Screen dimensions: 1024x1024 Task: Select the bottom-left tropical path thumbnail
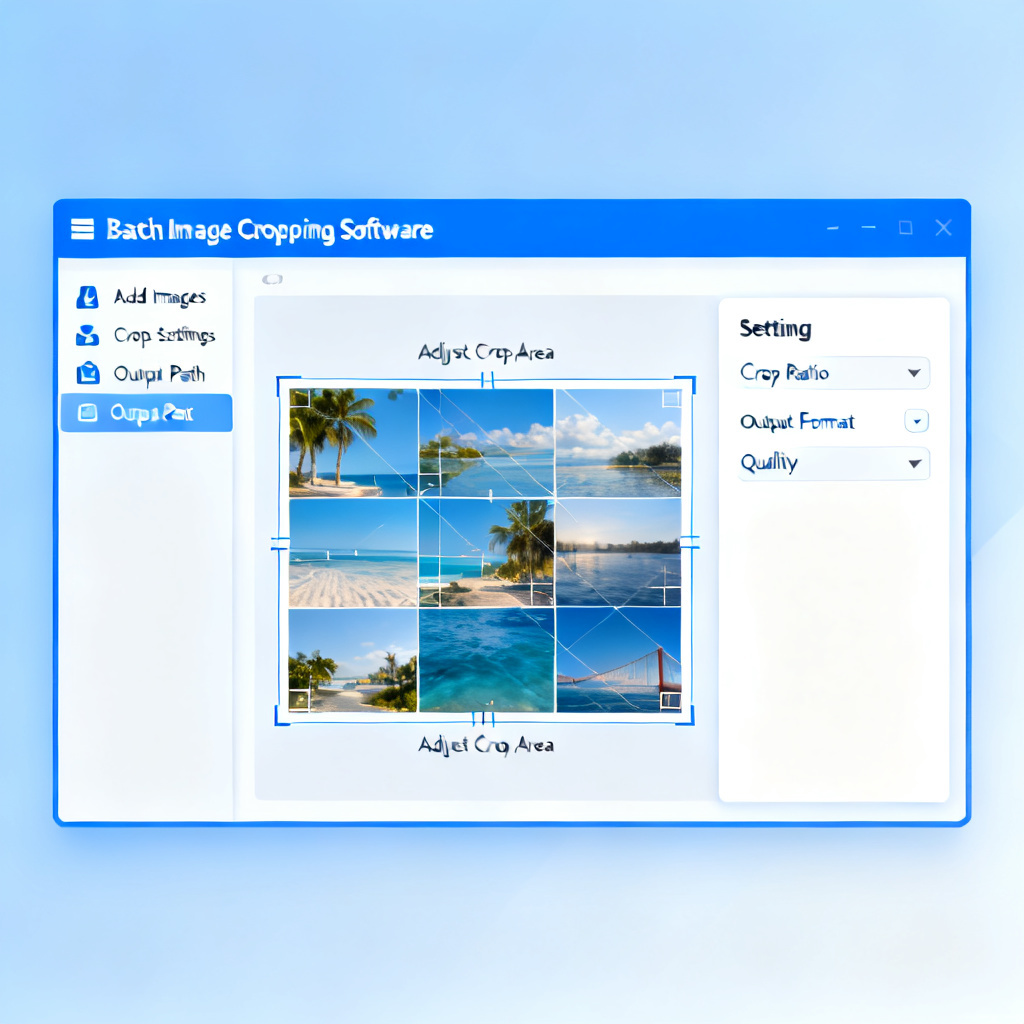[353, 660]
